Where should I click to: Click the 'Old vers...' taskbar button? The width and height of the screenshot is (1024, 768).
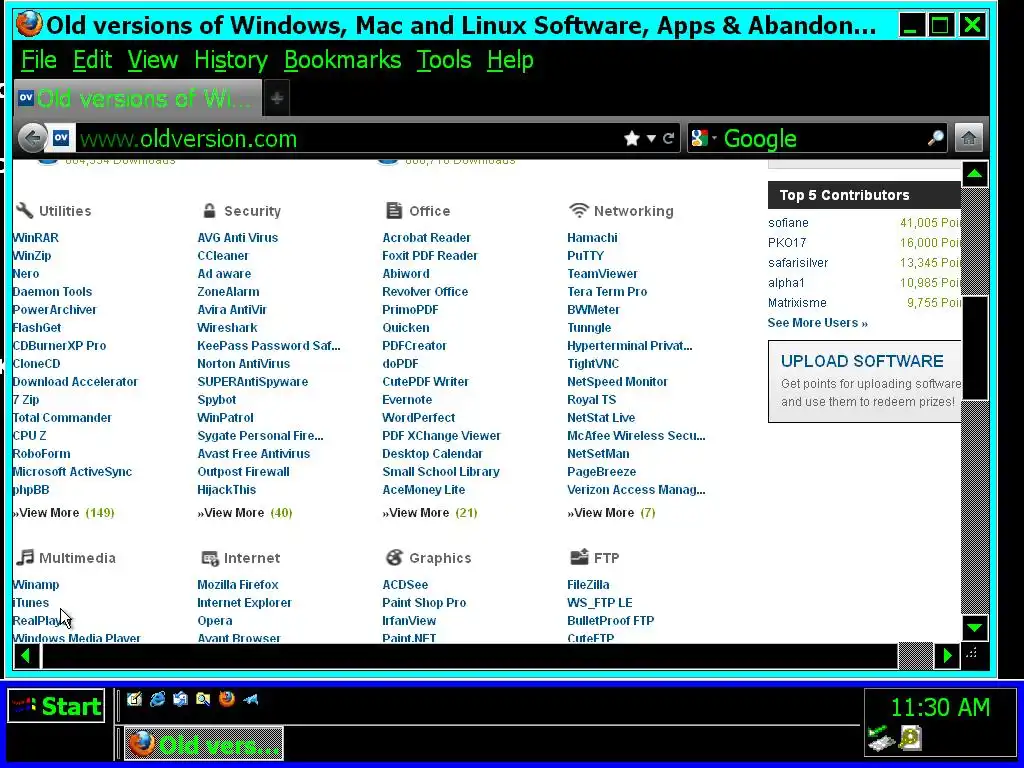(x=204, y=744)
